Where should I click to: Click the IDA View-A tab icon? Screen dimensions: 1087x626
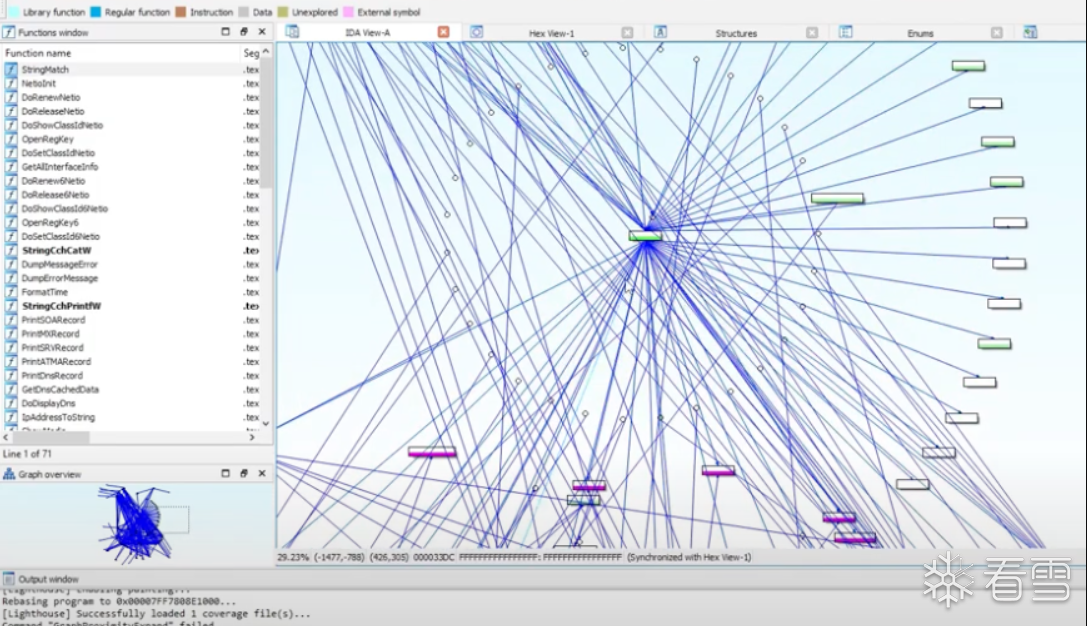click(293, 32)
